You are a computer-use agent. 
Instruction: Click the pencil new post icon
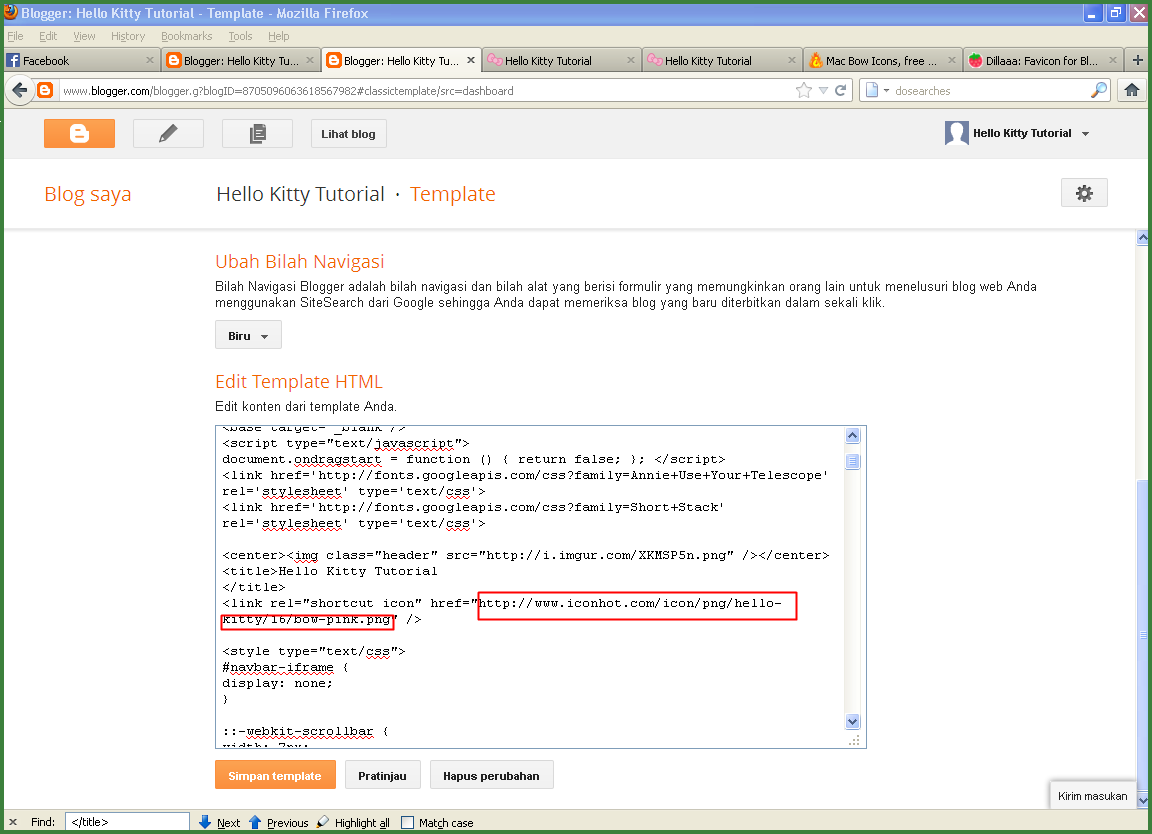pyautogui.click(x=168, y=134)
